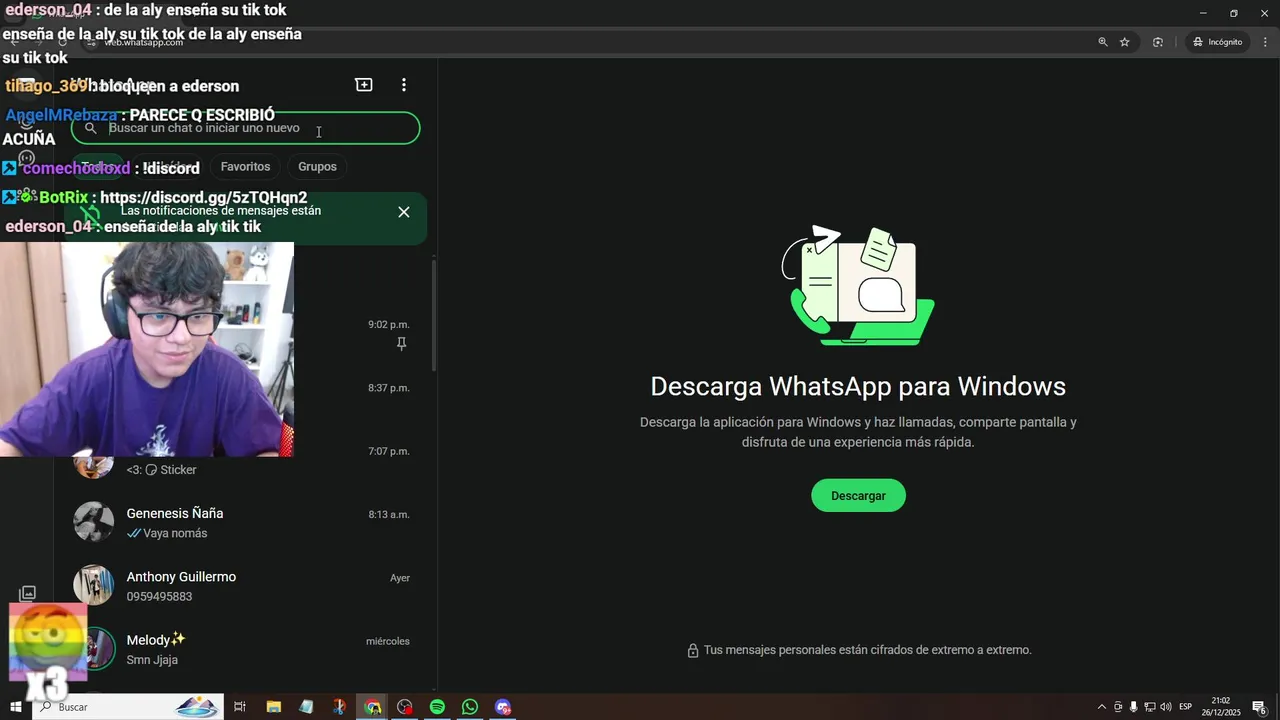Viewport: 1280px width, 720px height.
Task: Click the Google Lens search icon
Action: coord(1158,42)
